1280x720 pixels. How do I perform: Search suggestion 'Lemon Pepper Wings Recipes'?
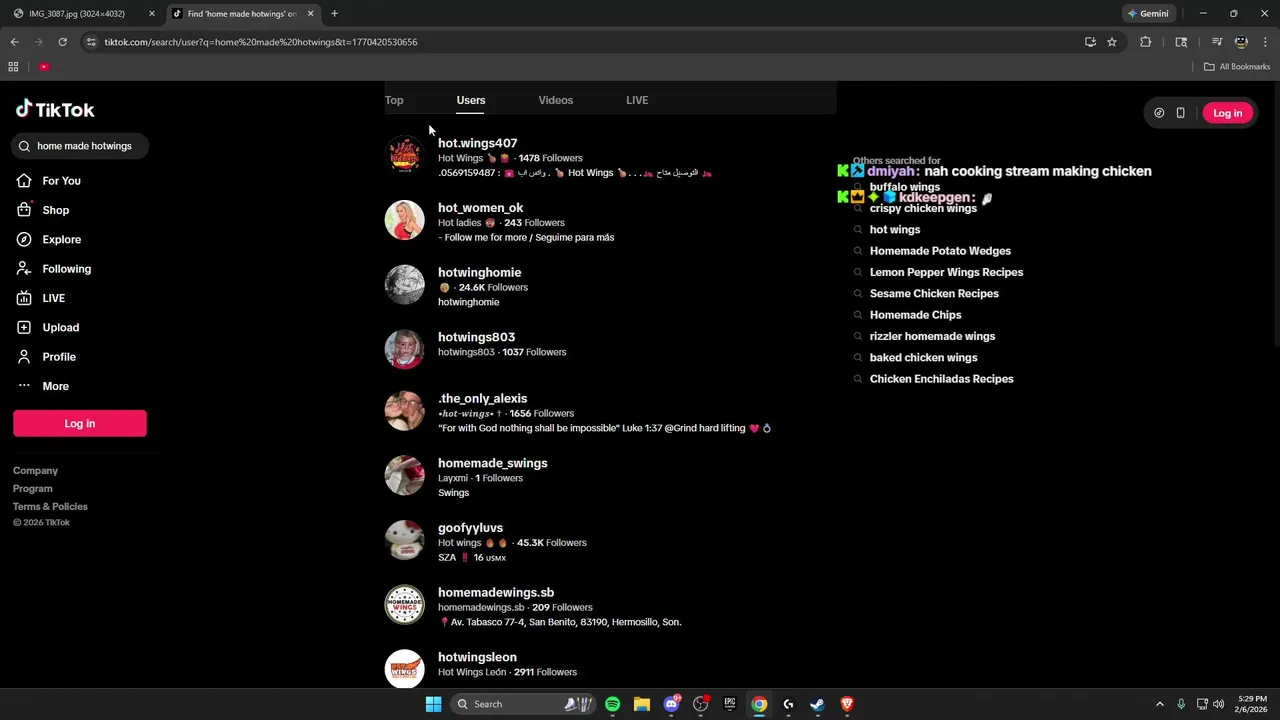click(x=946, y=272)
